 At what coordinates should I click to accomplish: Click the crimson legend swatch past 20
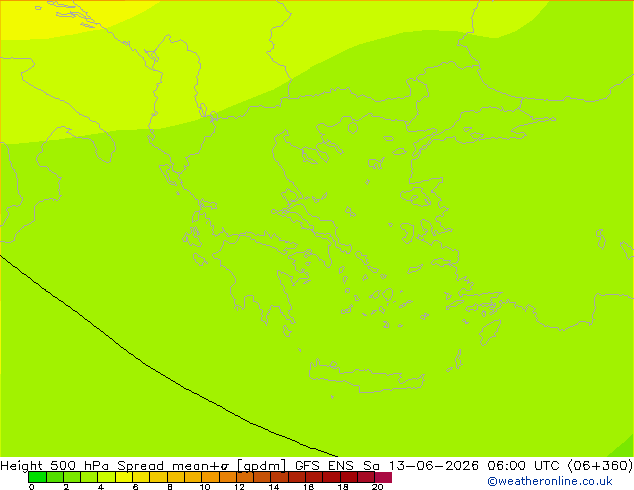coord(383,477)
